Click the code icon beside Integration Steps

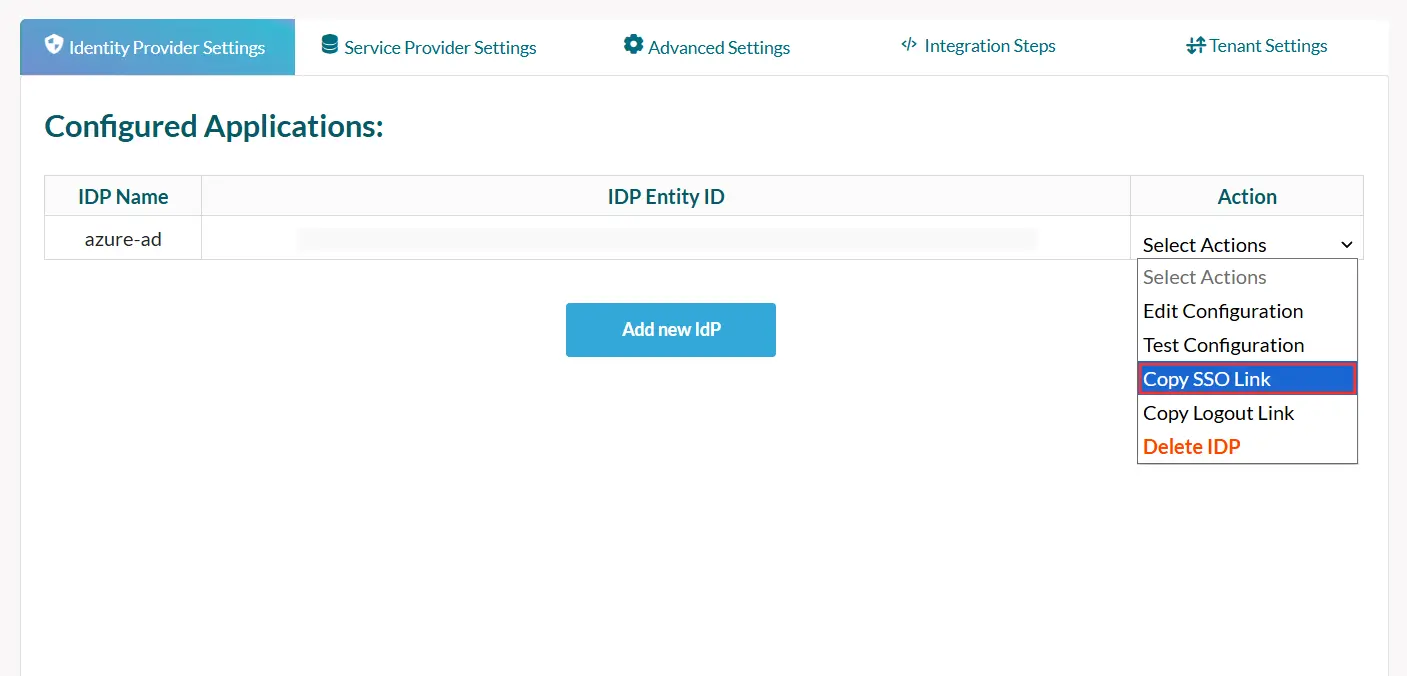[908, 44]
